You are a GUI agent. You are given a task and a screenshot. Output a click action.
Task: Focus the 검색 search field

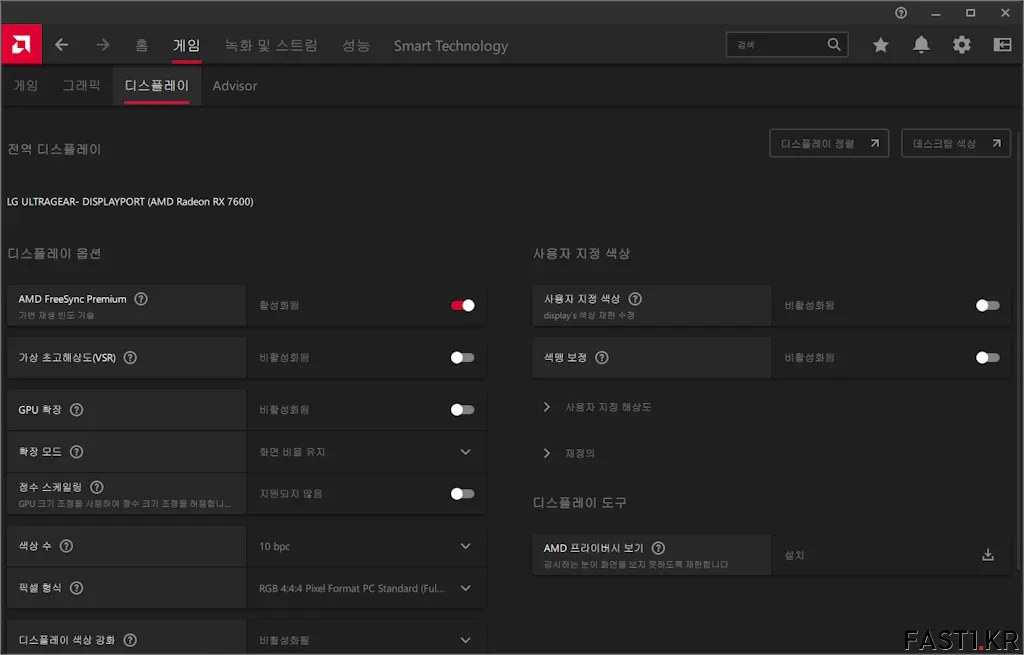tap(787, 44)
